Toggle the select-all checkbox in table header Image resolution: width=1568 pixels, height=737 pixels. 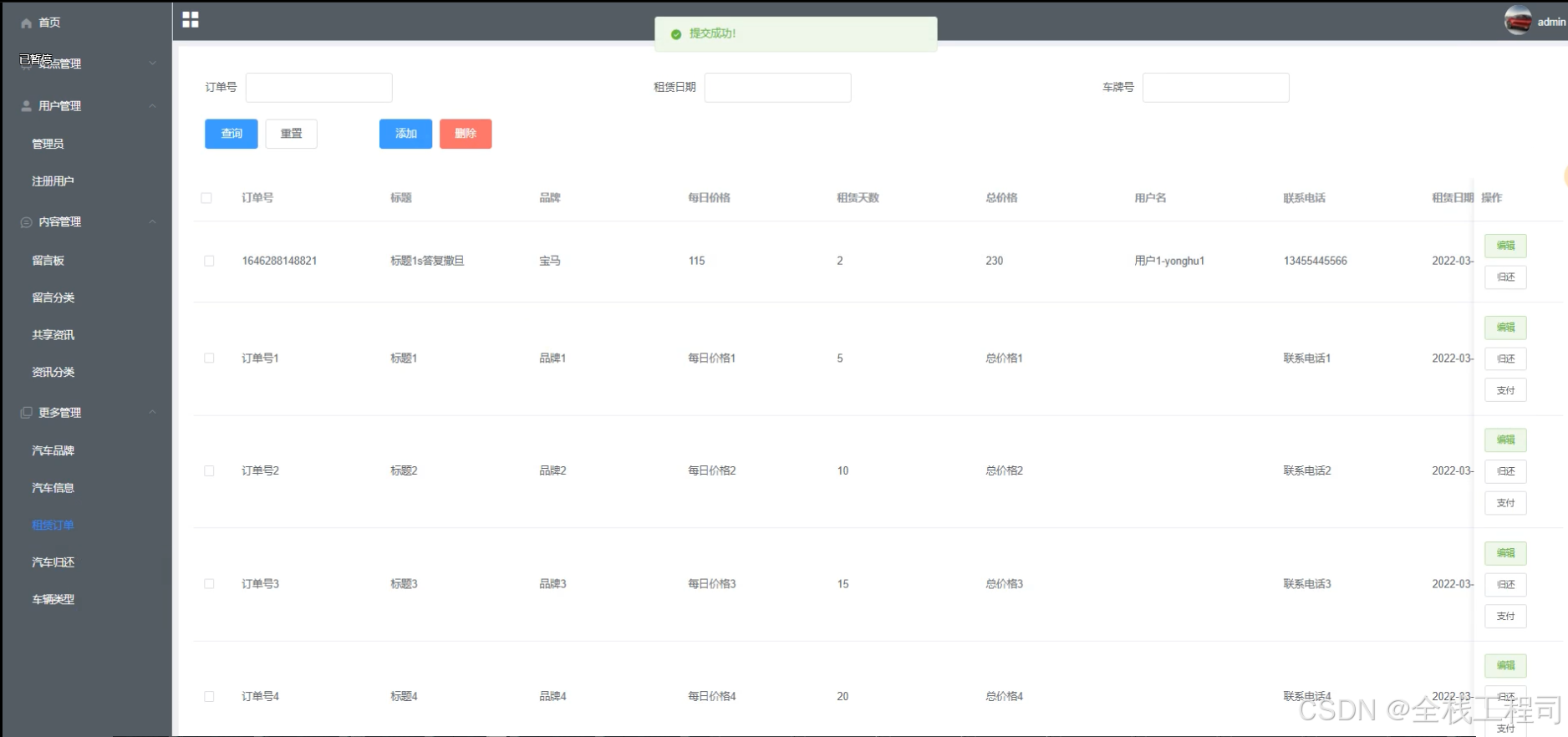(206, 198)
